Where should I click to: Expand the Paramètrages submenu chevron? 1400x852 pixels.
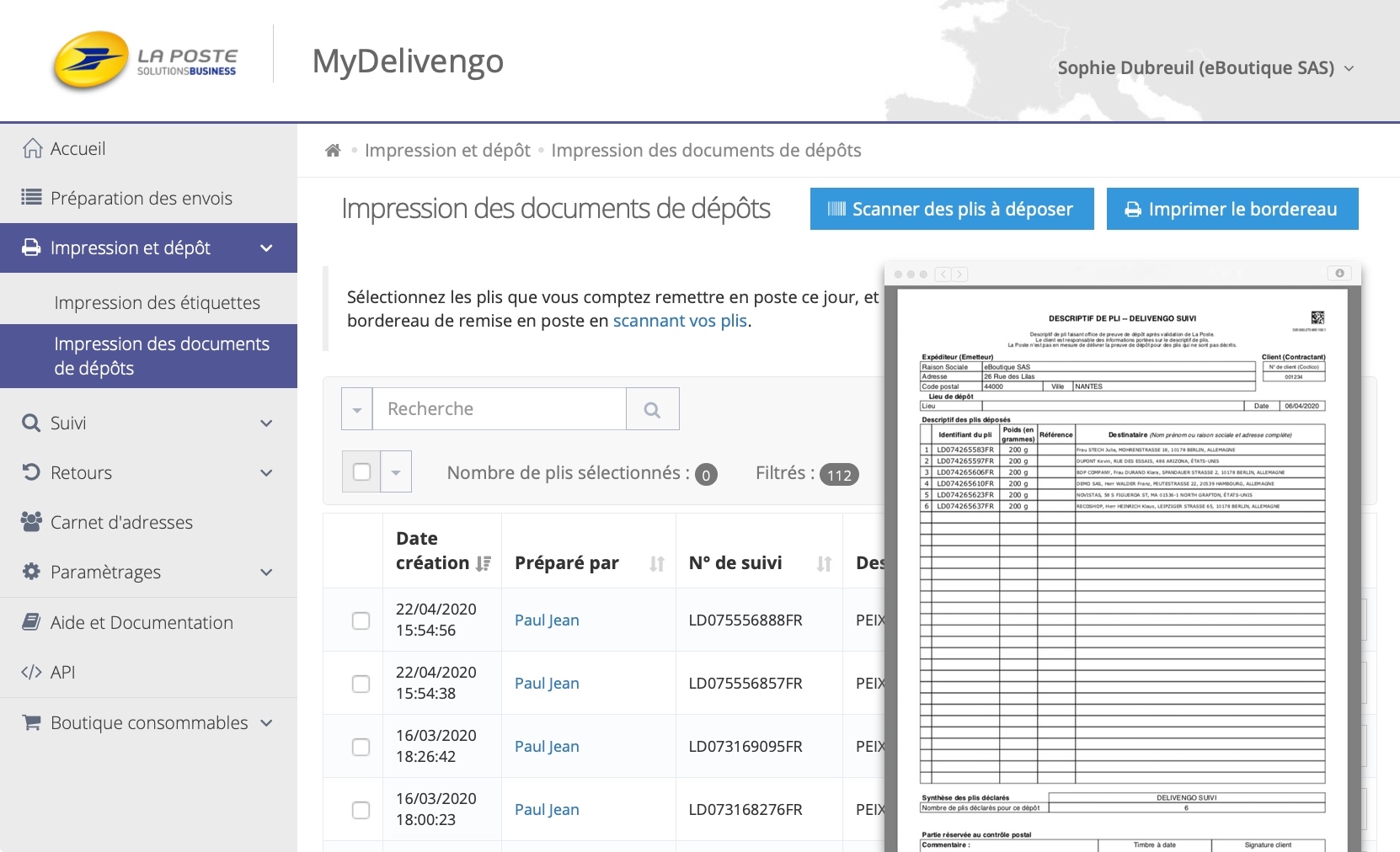(x=266, y=572)
